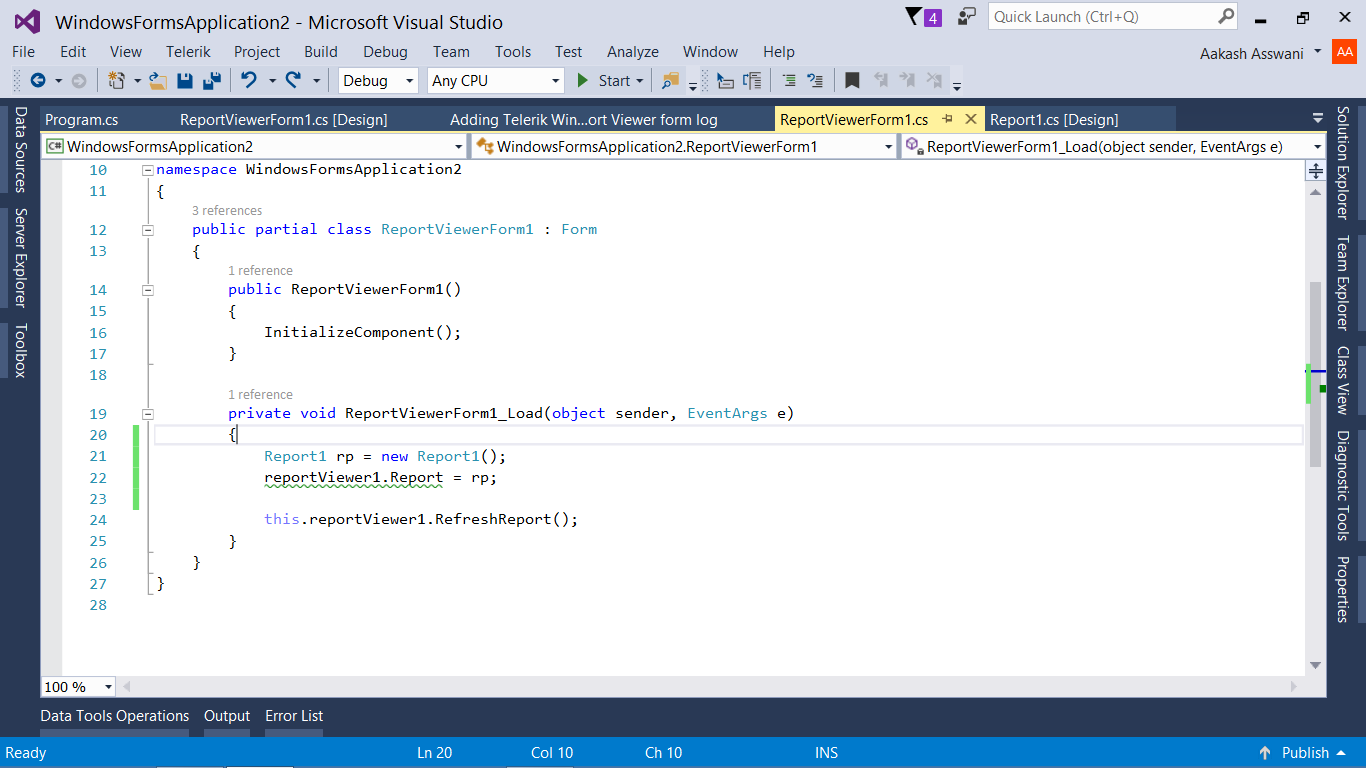The width and height of the screenshot is (1366, 768).
Task: Open the notifications flag icon
Action: pos(913,17)
